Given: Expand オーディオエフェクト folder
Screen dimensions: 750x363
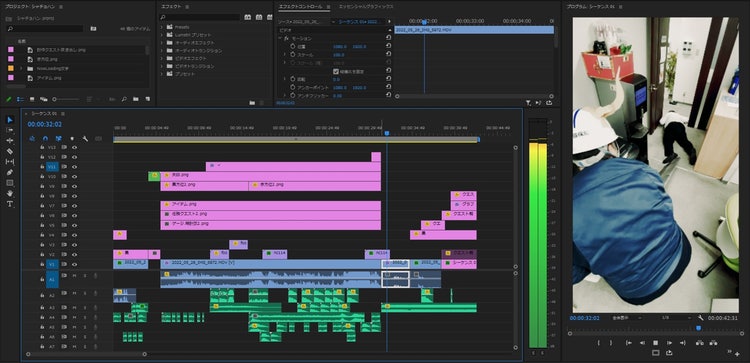Looking at the screenshot, I should pos(162,43).
